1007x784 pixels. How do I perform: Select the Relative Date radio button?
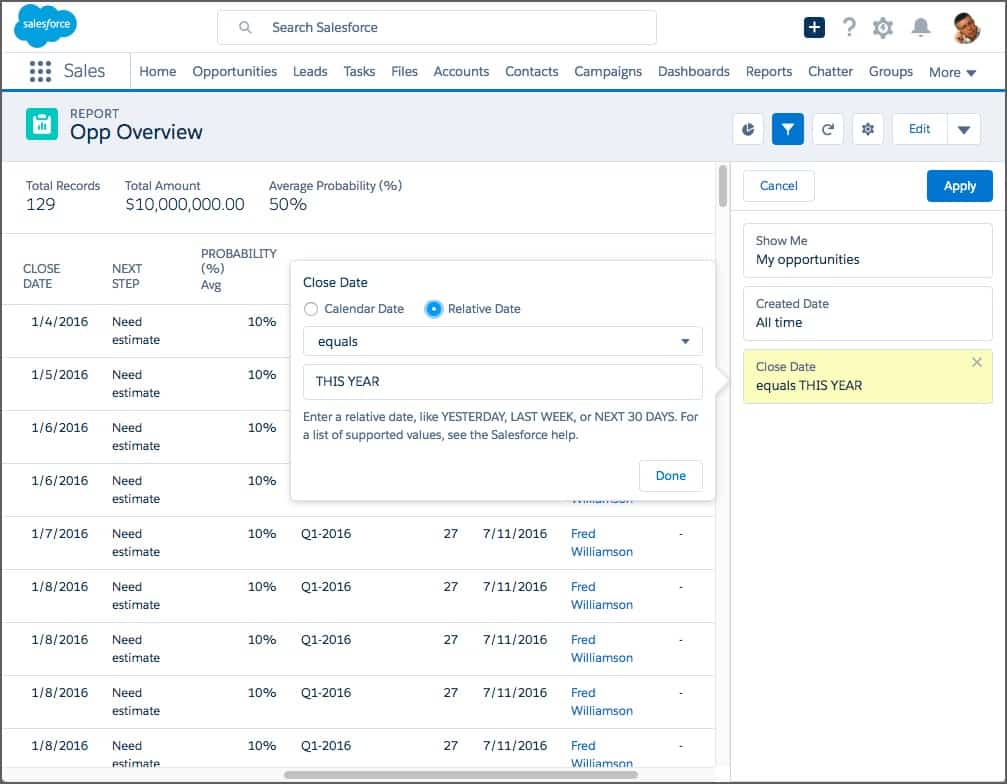pos(434,309)
